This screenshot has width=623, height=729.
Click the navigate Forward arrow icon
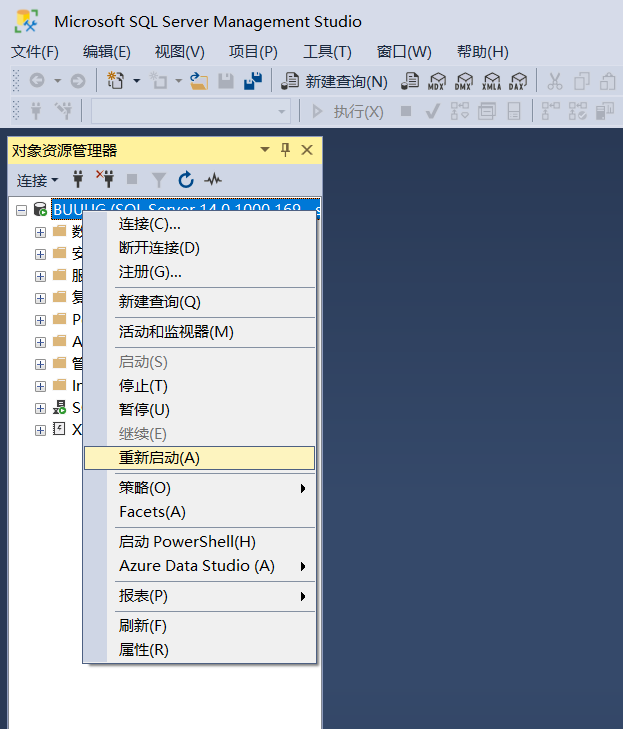coord(78,81)
